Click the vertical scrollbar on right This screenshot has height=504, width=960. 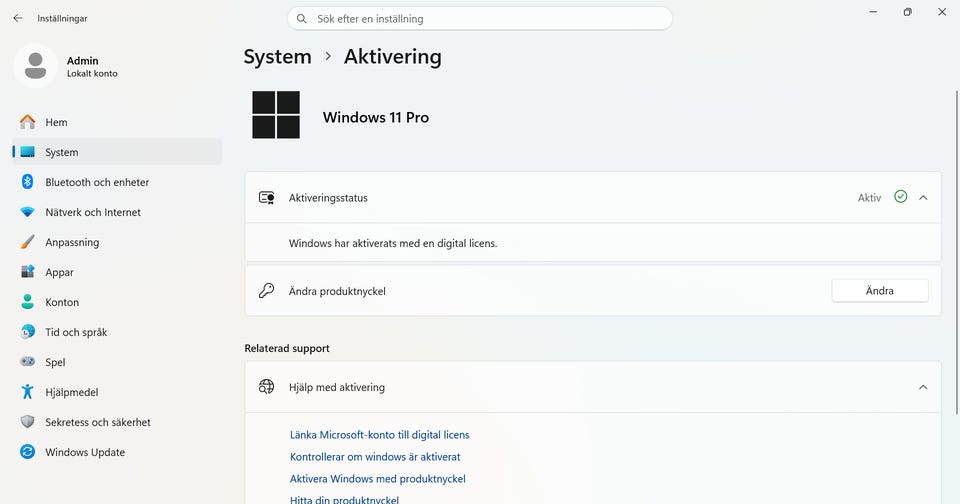click(956, 251)
